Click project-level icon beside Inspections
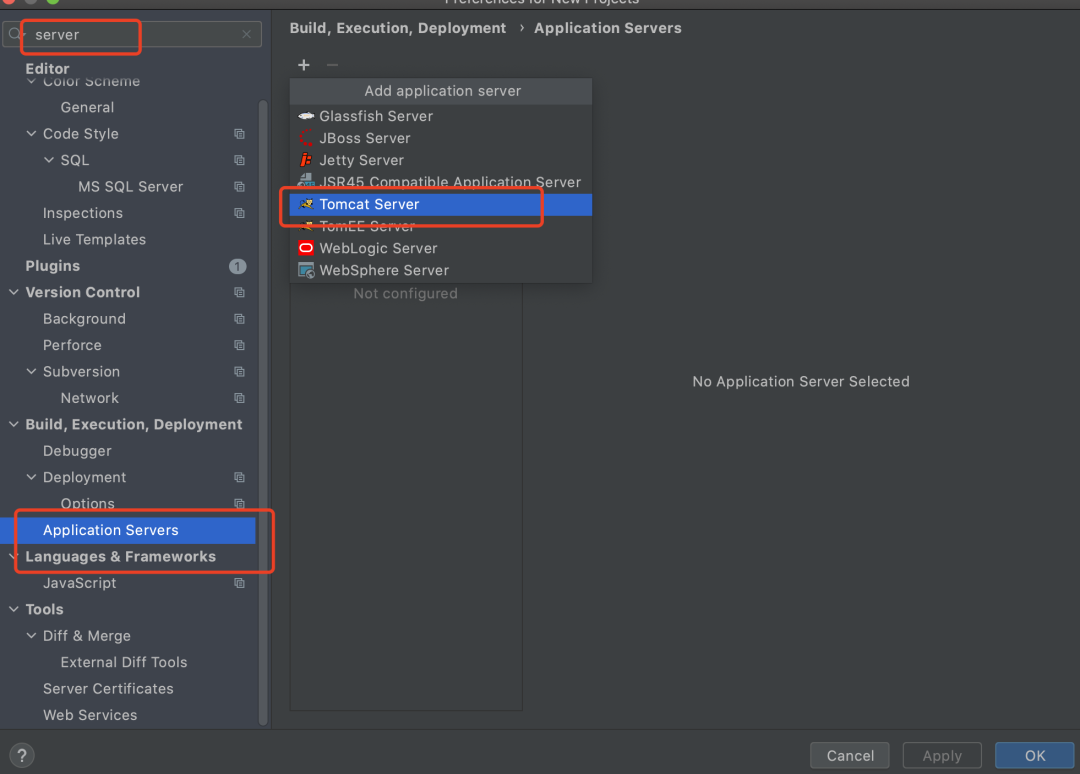Image resolution: width=1080 pixels, height=774 pixels. [x=239, y=213]
